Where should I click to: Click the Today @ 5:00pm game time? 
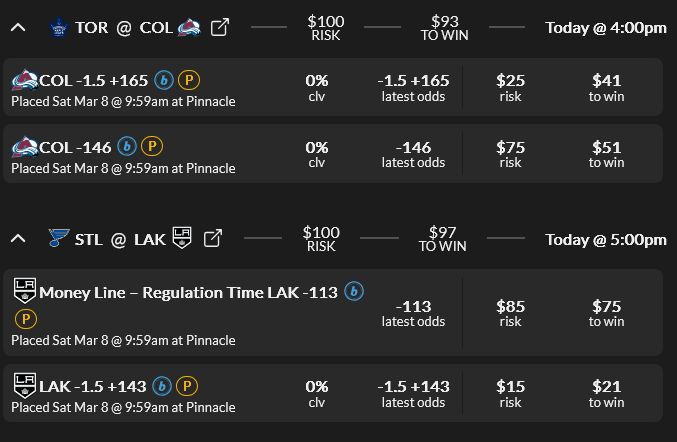coord(605,239)
